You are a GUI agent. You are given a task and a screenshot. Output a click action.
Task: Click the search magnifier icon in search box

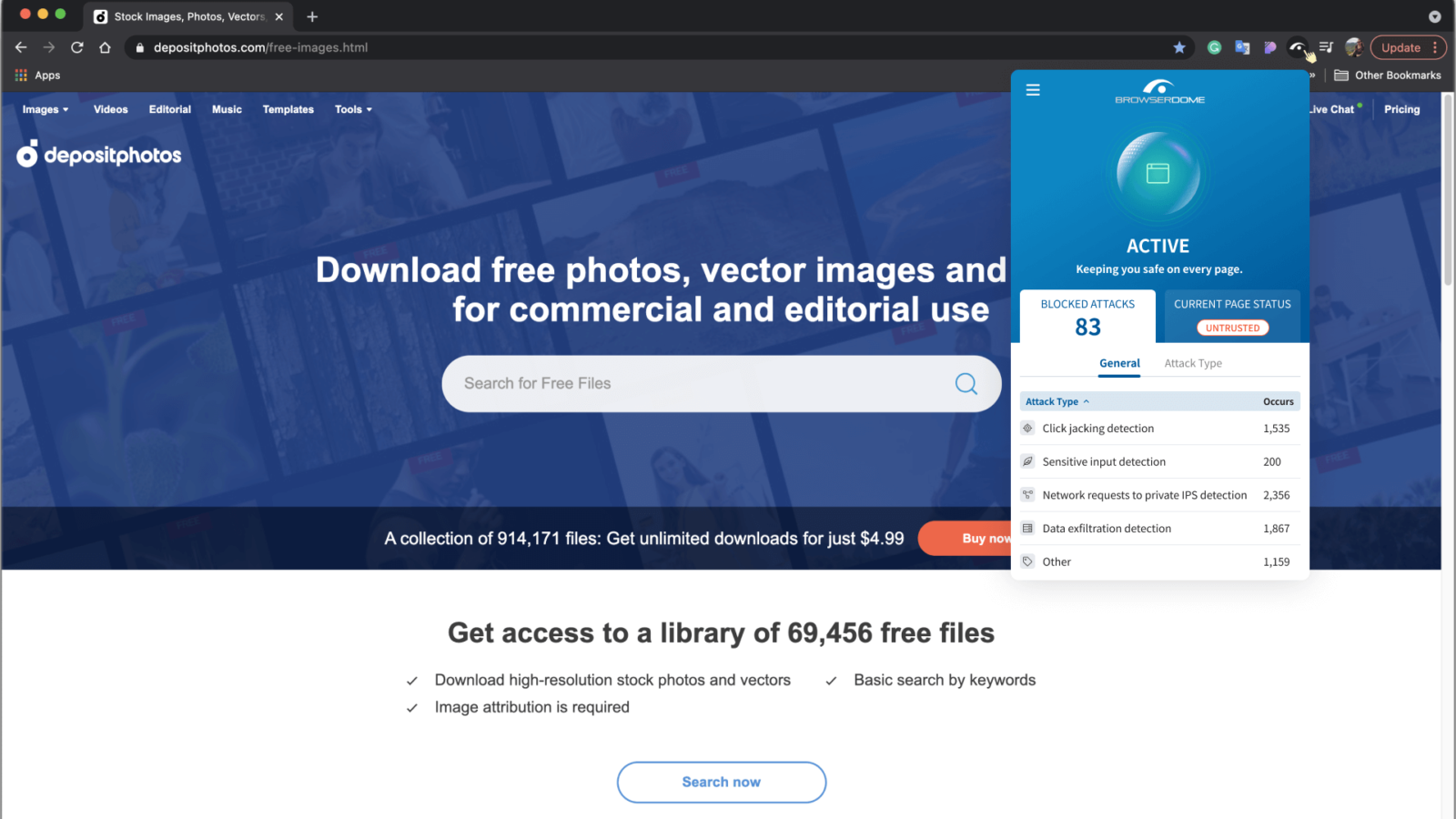point(966,384)
